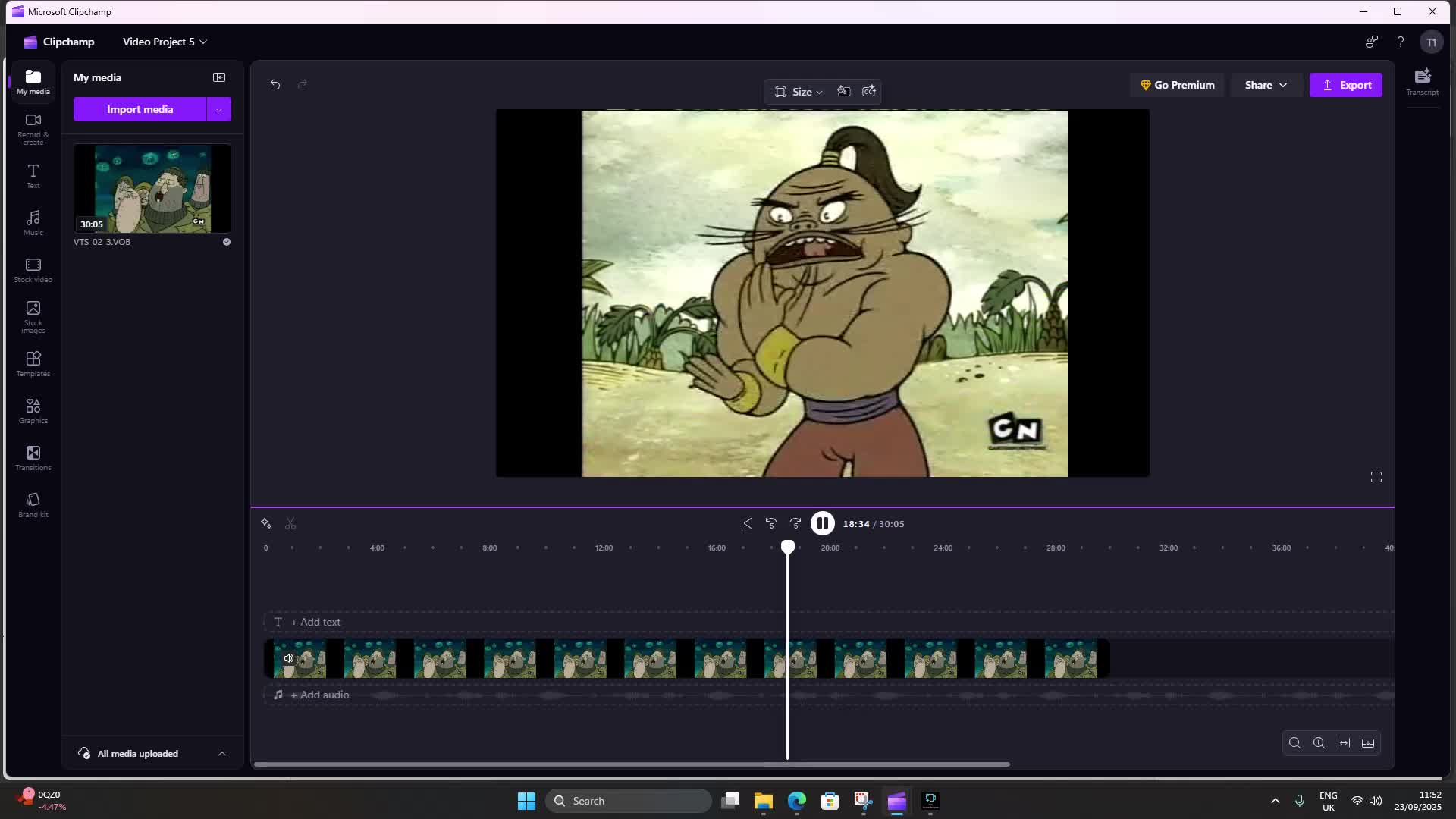Click the Export button
Screen dimensions: 1456x819
1346,85
